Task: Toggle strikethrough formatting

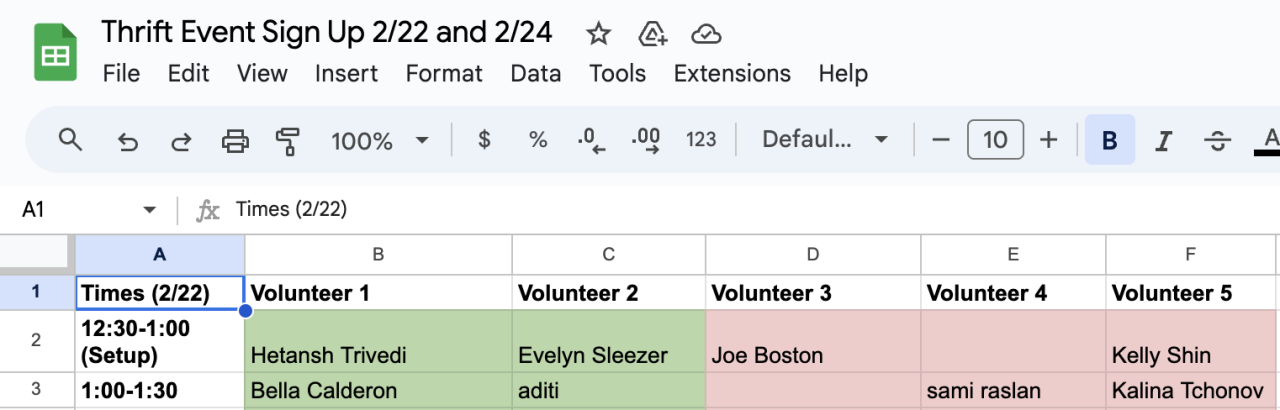Action: [1216, 141]
